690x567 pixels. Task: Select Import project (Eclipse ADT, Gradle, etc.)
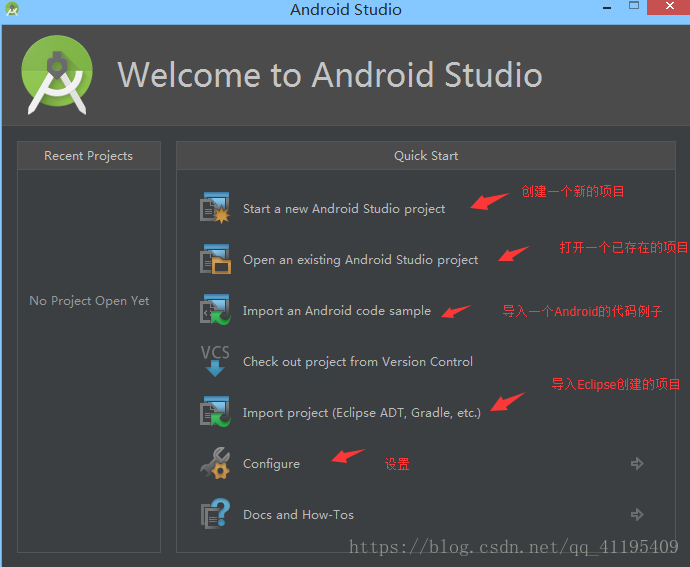point(362,413)
